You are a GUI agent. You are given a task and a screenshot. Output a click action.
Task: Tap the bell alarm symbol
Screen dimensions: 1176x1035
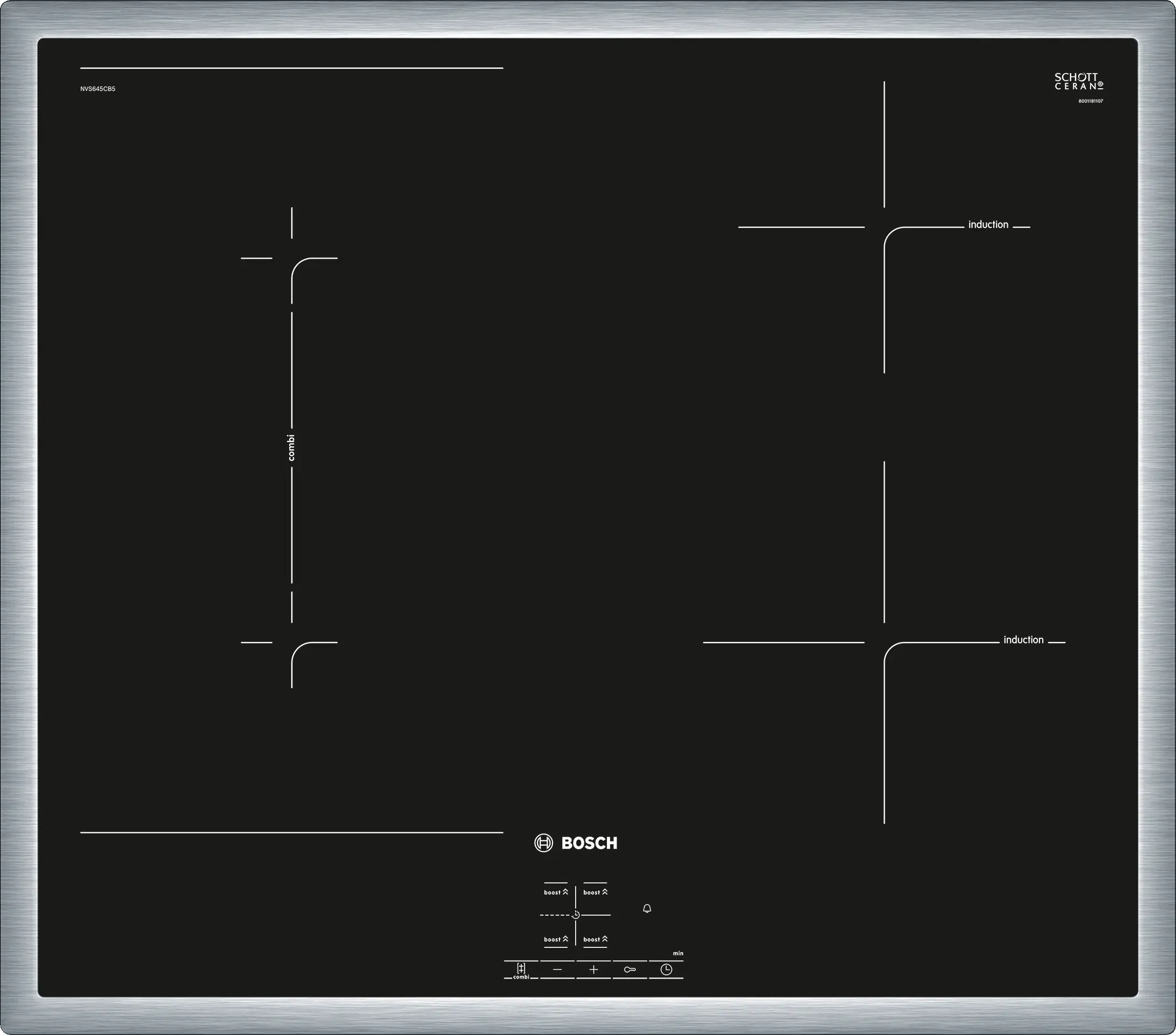(x=647, y=908)
